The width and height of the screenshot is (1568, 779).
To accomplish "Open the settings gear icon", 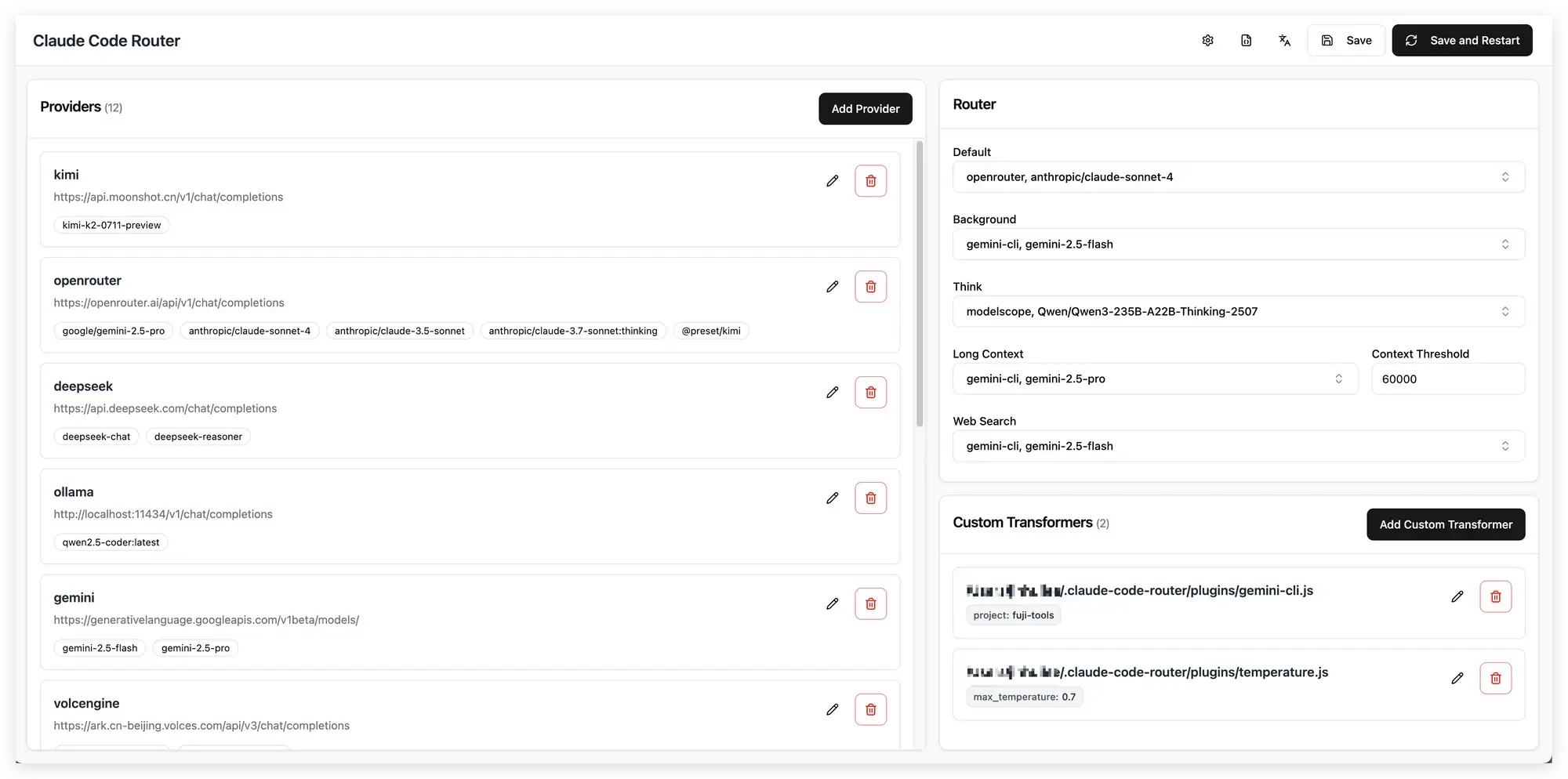I will [x=1207, y=40].
